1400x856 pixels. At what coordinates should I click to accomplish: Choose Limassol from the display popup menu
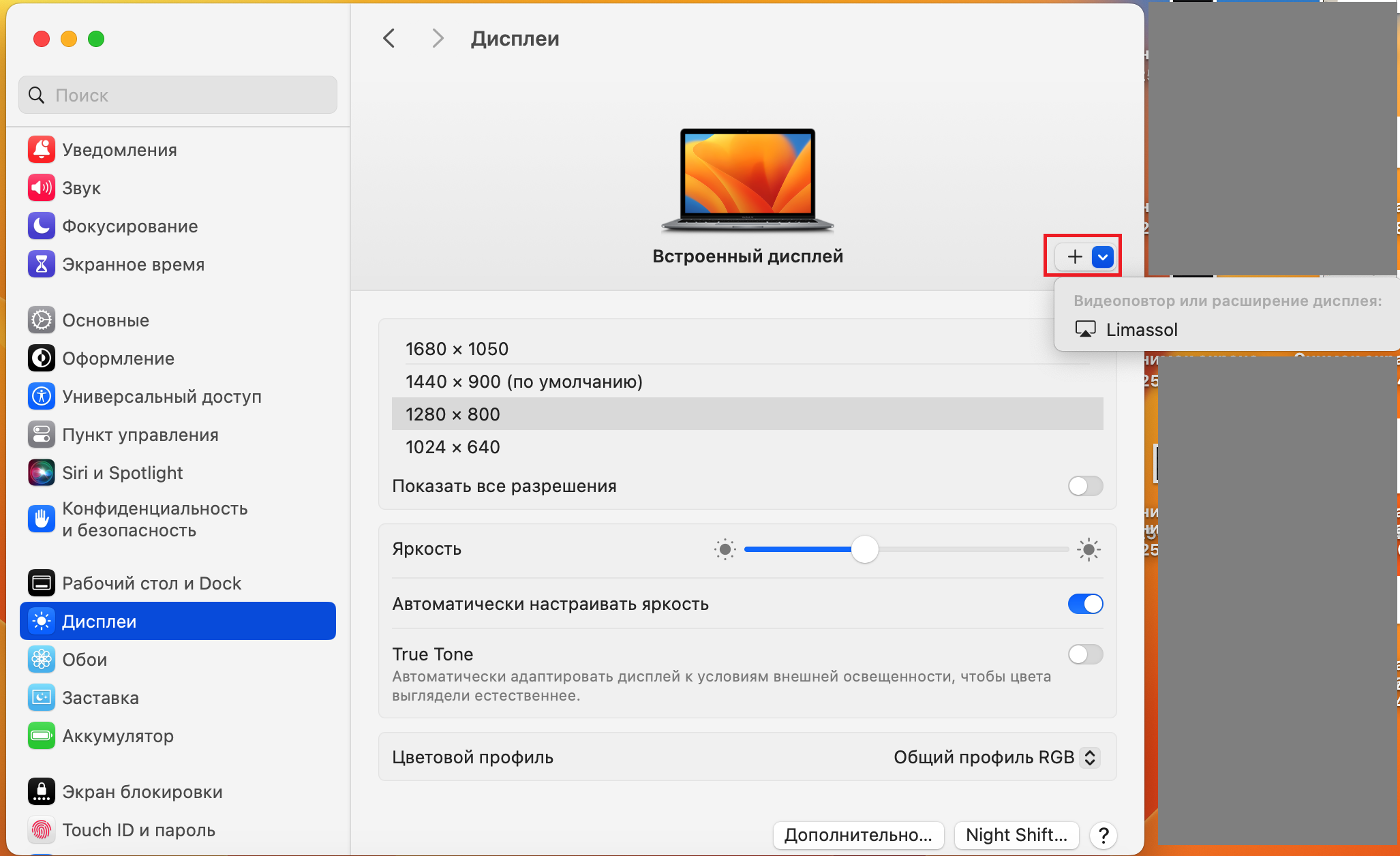click(x=1142, y=330)
